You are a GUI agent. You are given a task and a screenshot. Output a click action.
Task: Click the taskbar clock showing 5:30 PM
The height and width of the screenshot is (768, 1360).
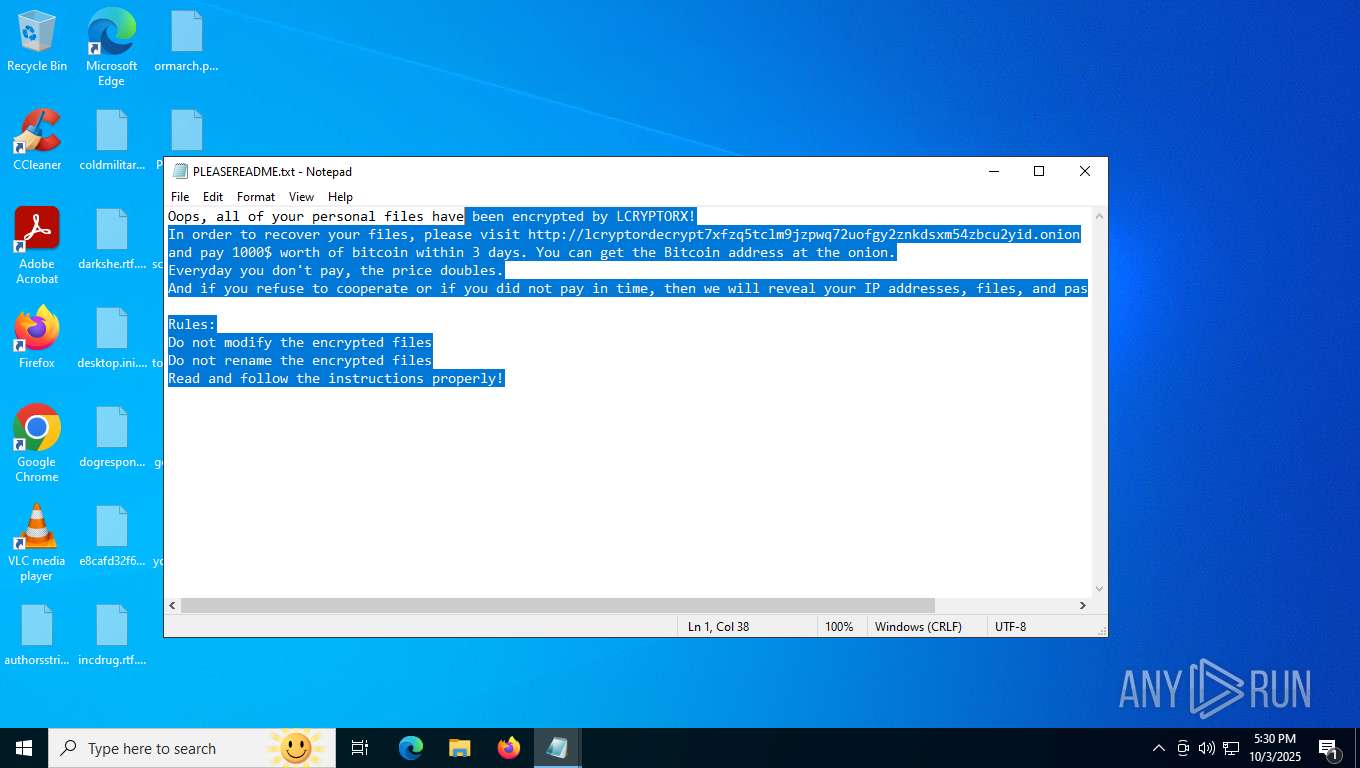click(1275, 748)
